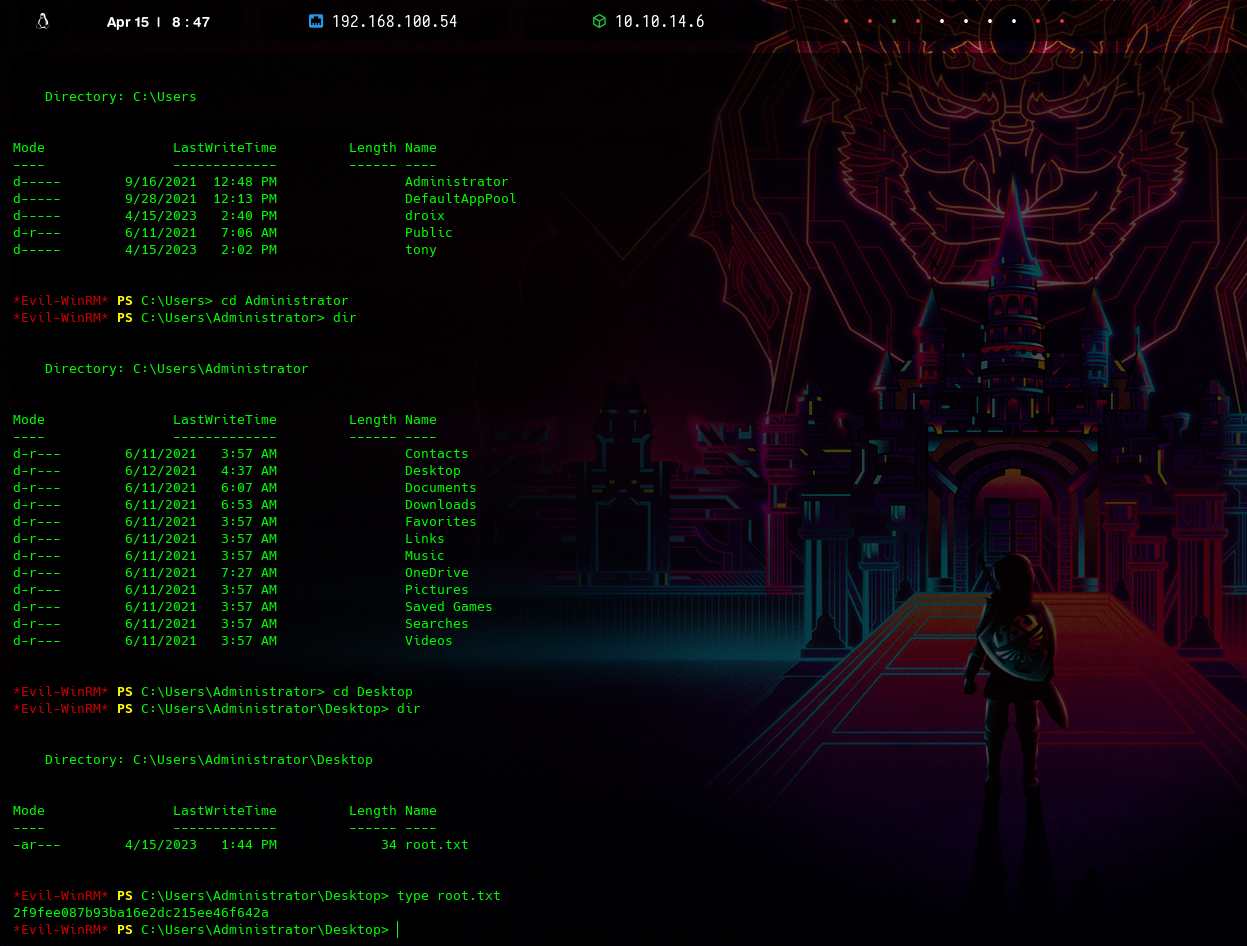
Task: Select the last red workspace dot
Action: point(1062,21)
